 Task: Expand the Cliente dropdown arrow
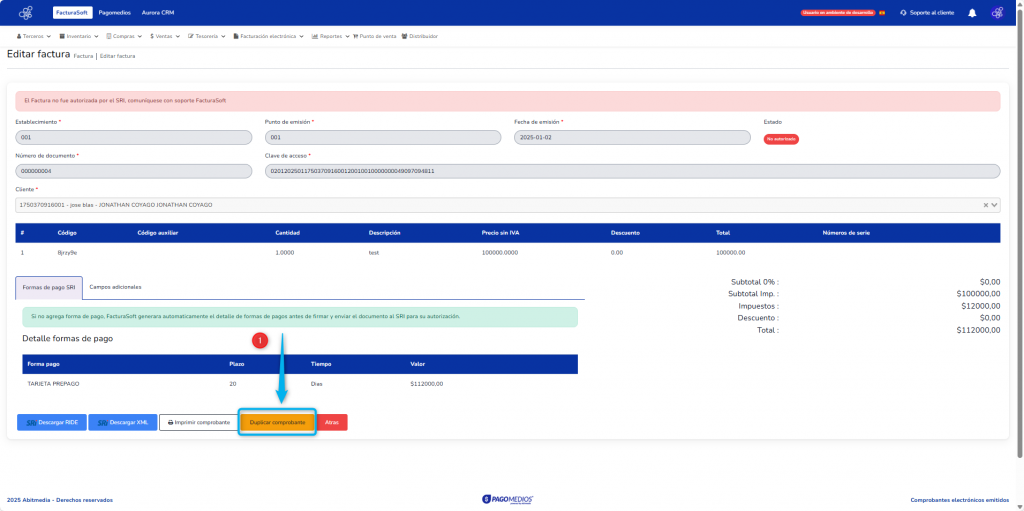tap(994, 205)
